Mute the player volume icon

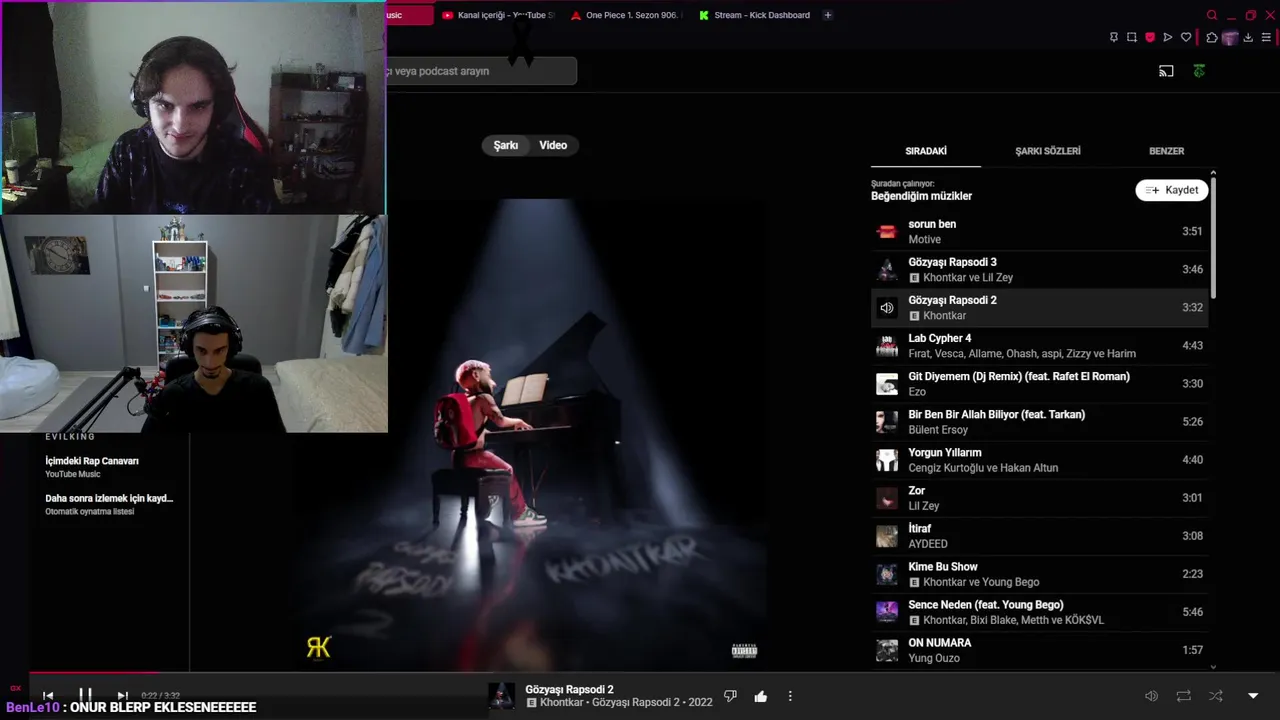pos(1151,696)
